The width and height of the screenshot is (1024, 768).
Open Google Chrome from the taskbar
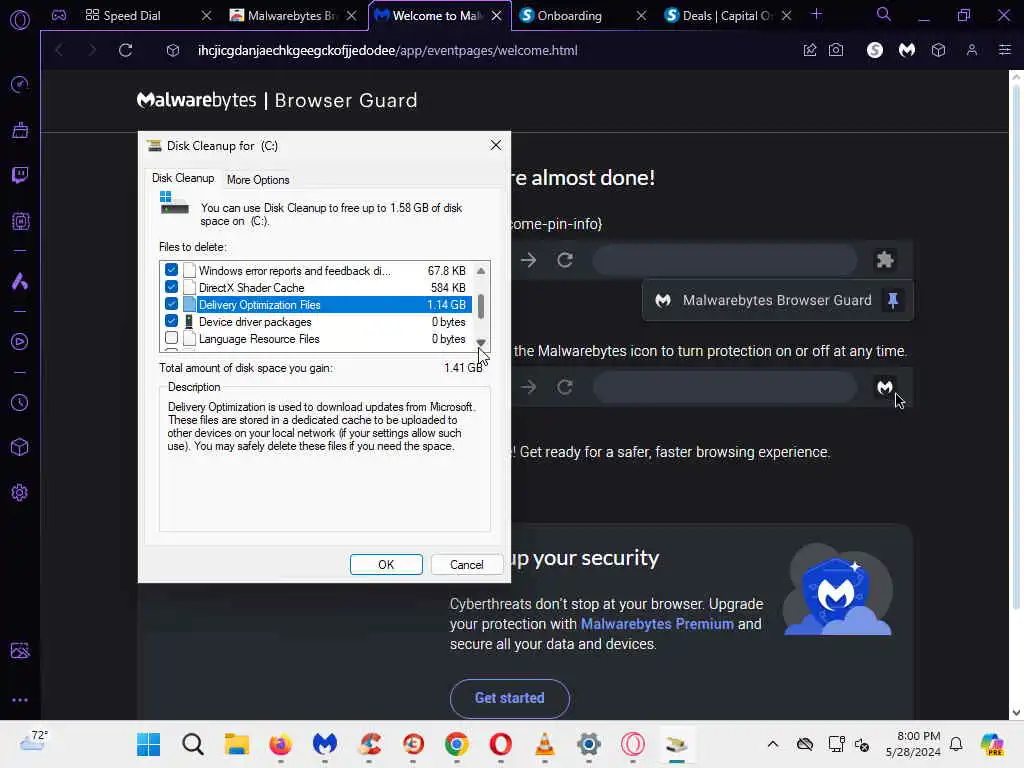[x=456, y=744]
